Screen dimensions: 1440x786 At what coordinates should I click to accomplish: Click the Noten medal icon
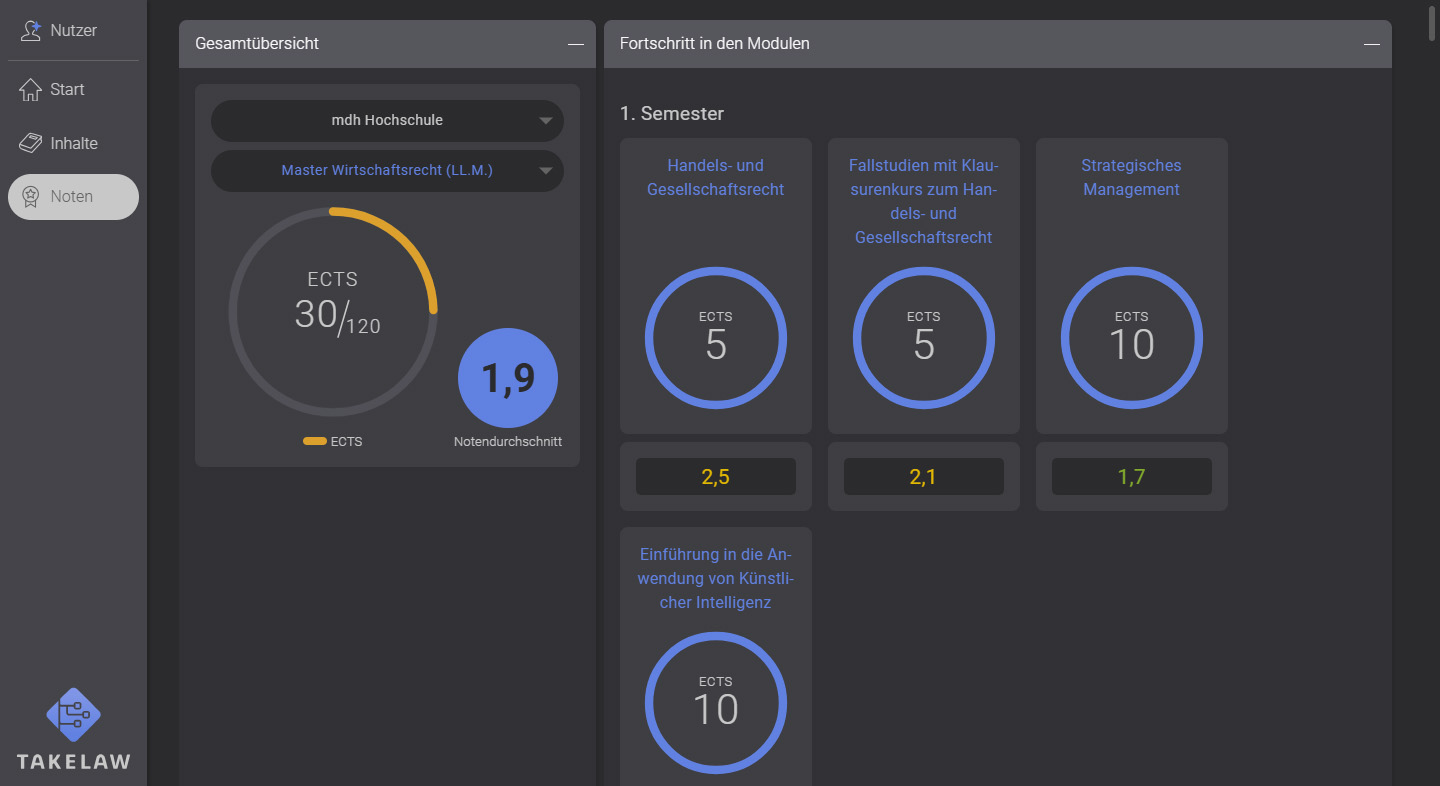coord(31,196)
